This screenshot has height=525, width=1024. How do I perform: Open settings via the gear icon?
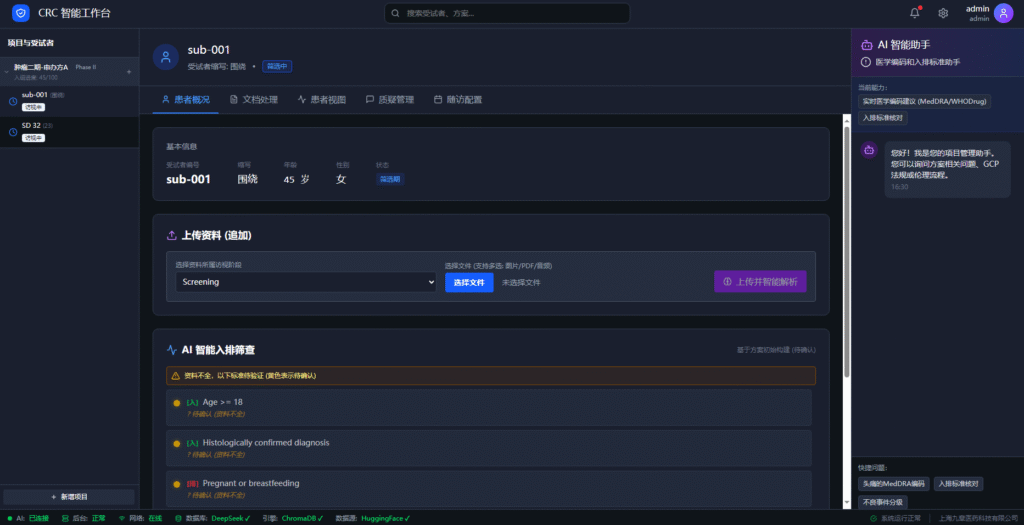click(x=943, y=13)
